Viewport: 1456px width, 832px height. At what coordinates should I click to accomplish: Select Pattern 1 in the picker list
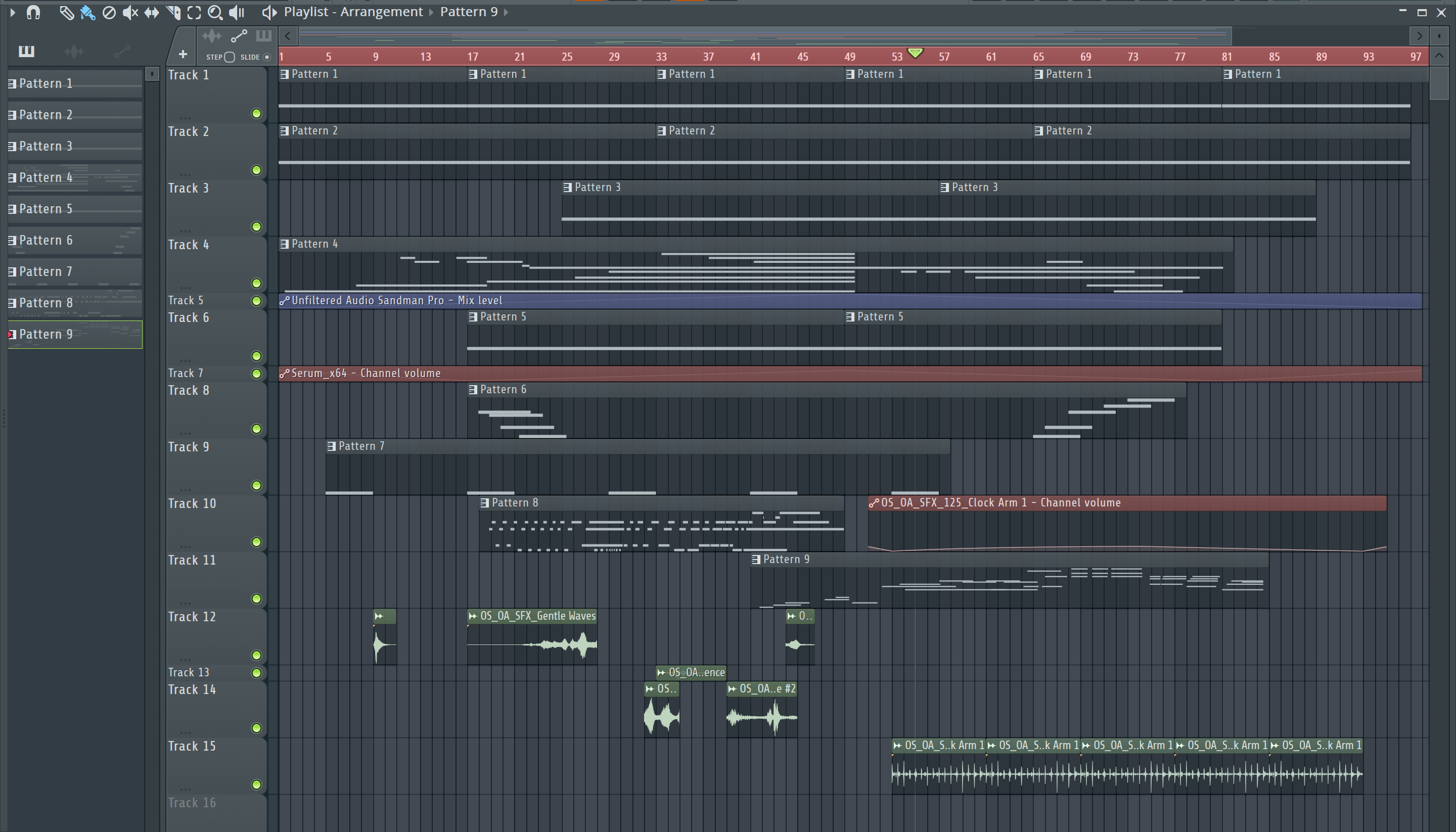(x=75, y=83)
